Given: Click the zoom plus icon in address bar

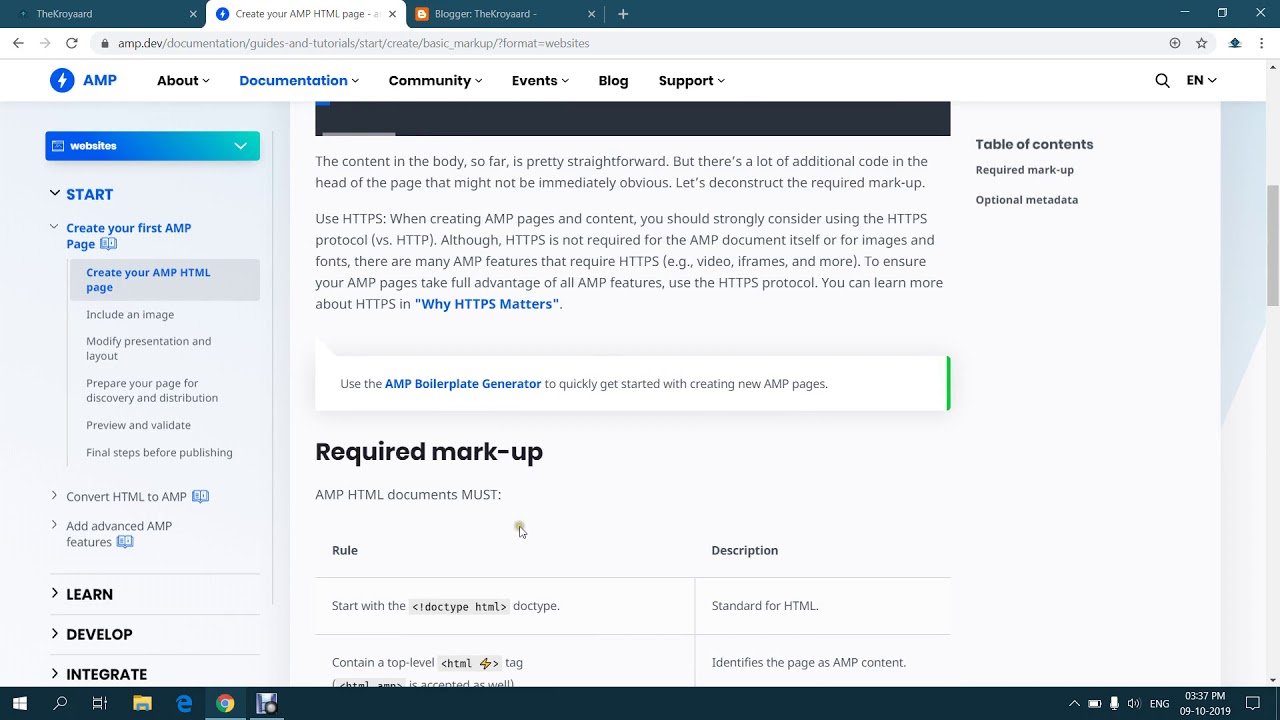Looking at the screenshot, I should tap(1175, 43).
